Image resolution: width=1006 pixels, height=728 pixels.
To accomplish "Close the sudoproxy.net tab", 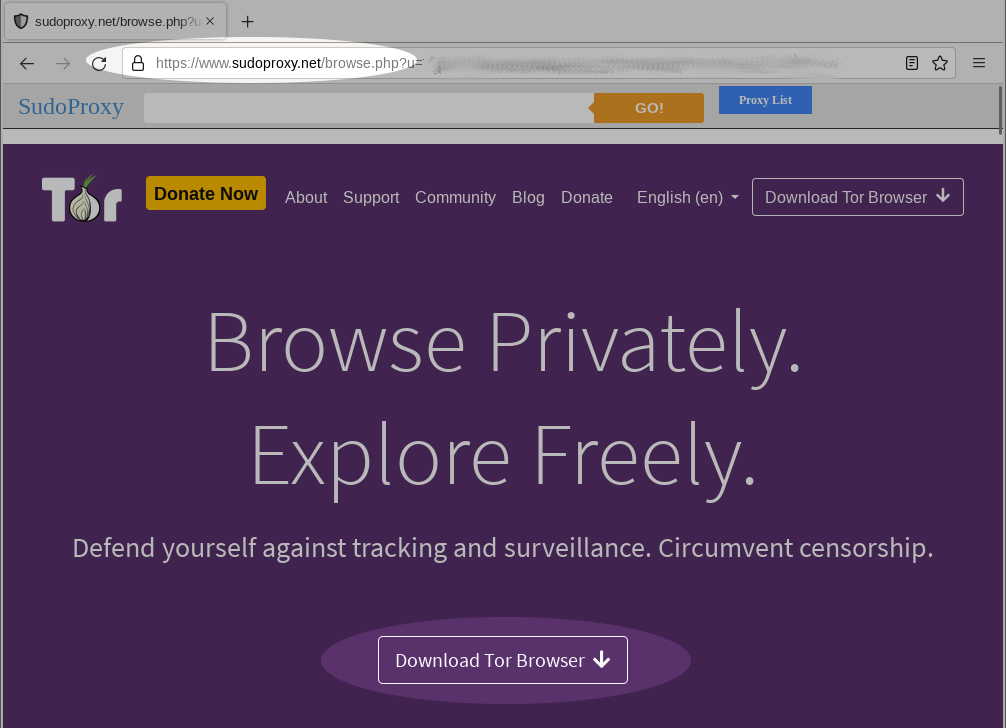I will [x=210, y=21].
